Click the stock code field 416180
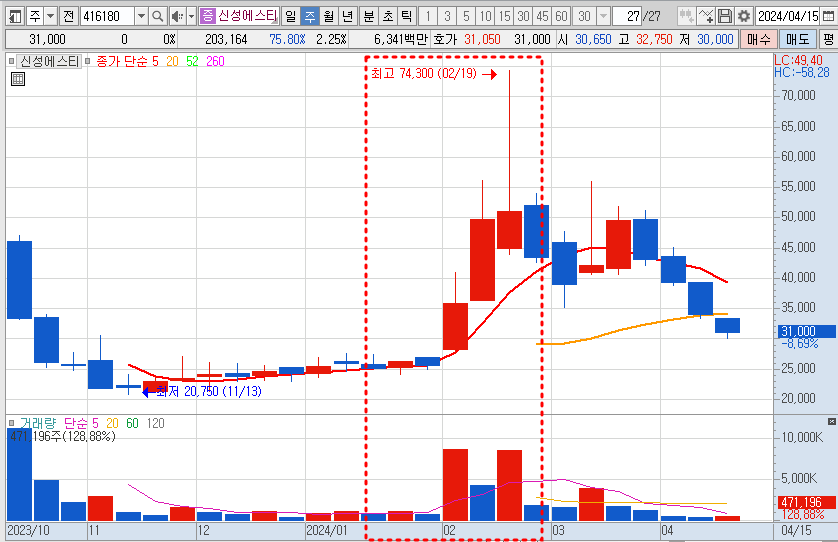Screen dimensions: 838x542 (x=107, y=16)
